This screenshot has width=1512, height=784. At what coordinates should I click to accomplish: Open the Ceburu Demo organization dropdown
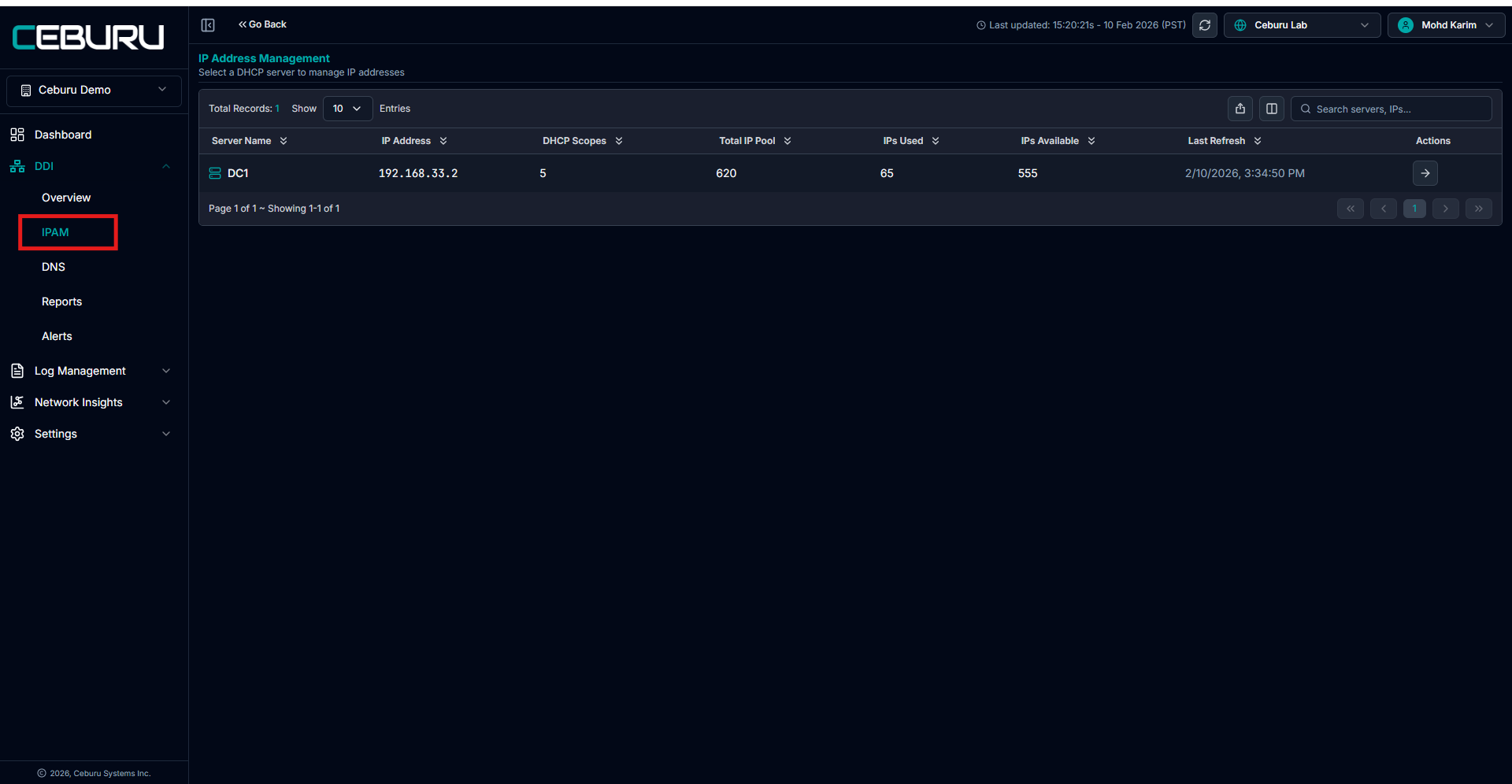pyautogui.click(x=94, y=90)
